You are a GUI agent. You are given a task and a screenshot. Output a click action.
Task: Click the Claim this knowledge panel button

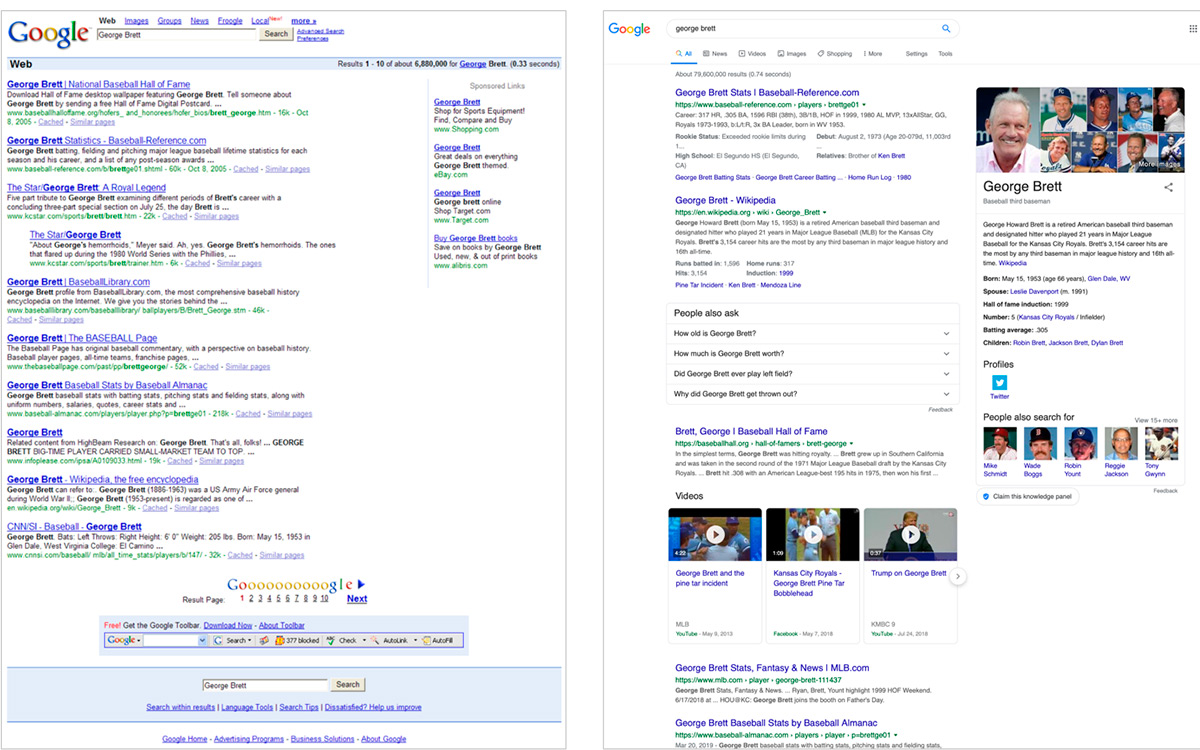[x=1028, y=496]
